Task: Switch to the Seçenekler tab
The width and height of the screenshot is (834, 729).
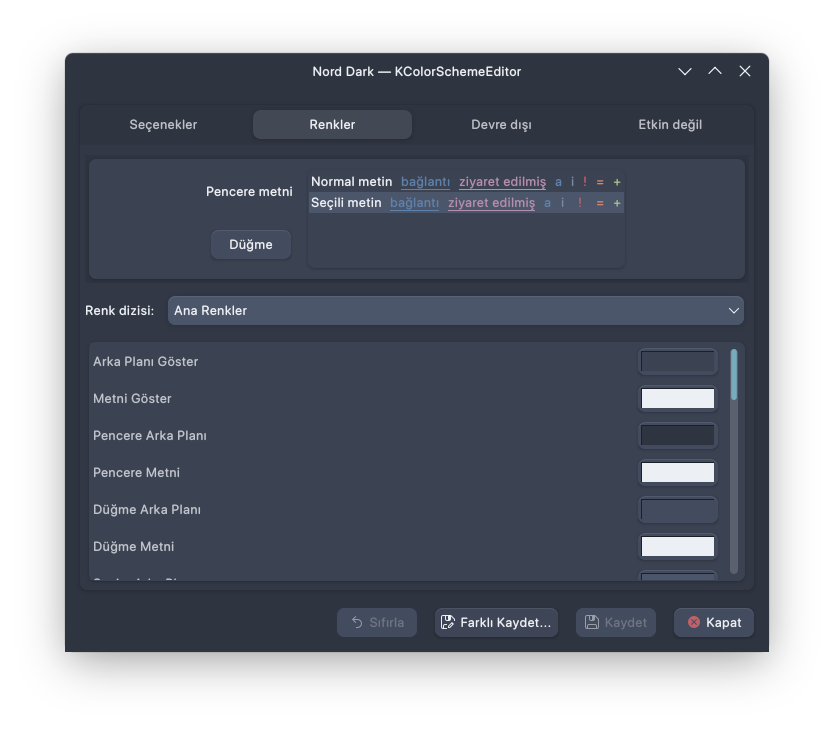Action: (163, 124)
